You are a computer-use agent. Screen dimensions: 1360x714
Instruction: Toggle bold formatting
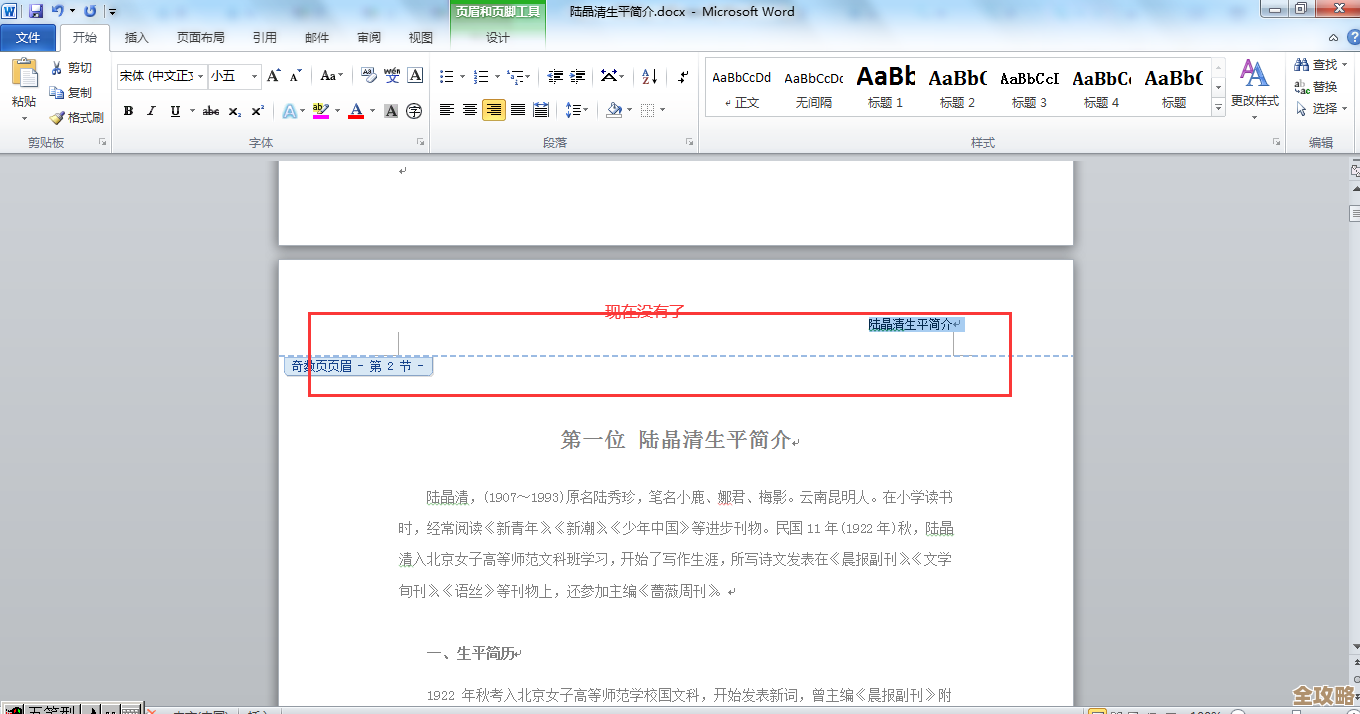[x=128, y=111]
